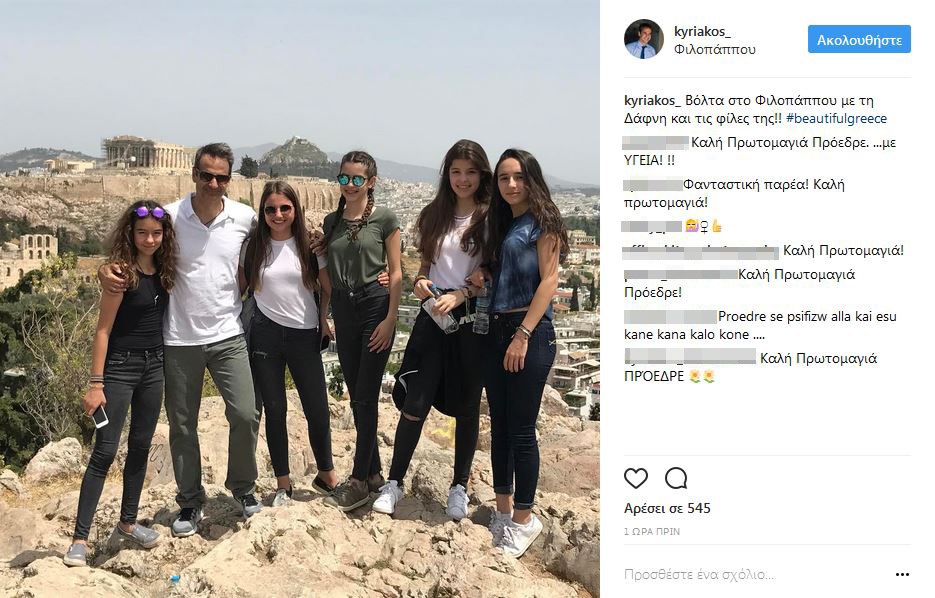Follow the account with the blue Ακολουθήστε button
Image resolution: width=935 pixels, height=598 pixels.
[859, 39]
